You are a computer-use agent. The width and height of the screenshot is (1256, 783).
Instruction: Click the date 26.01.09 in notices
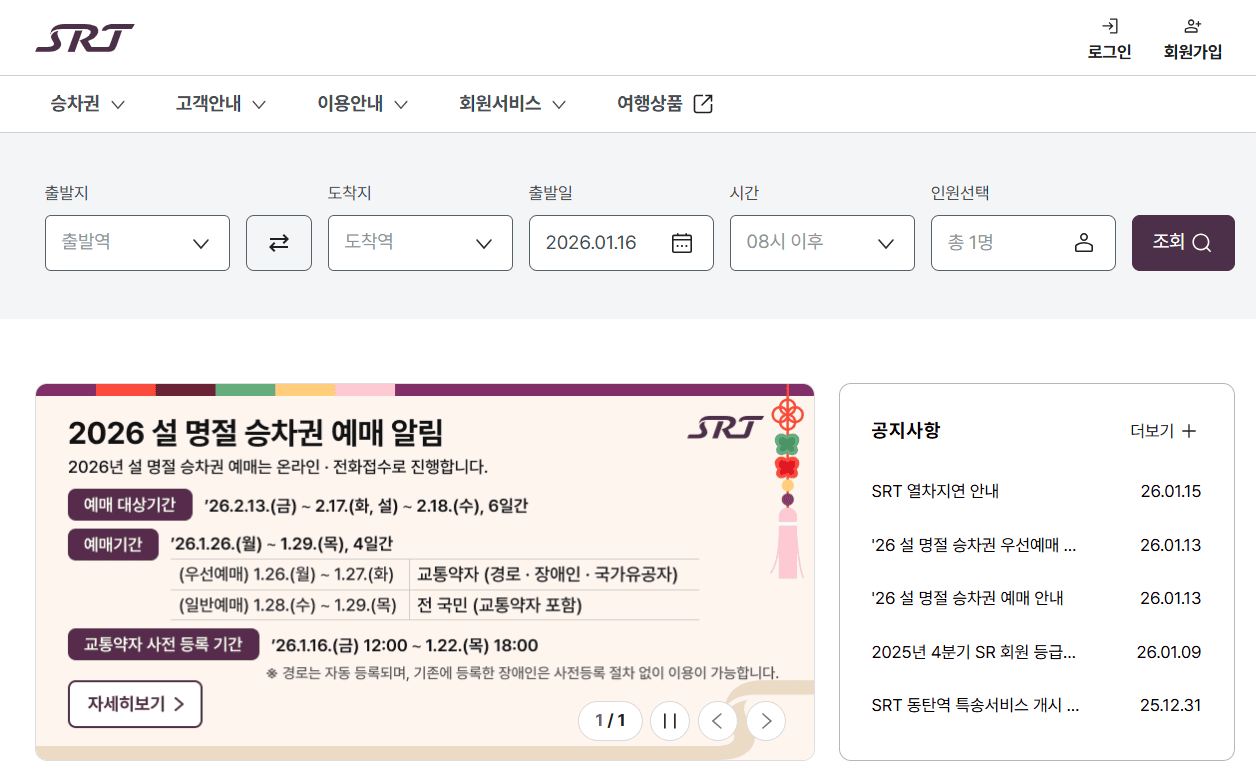point(1169,652)
